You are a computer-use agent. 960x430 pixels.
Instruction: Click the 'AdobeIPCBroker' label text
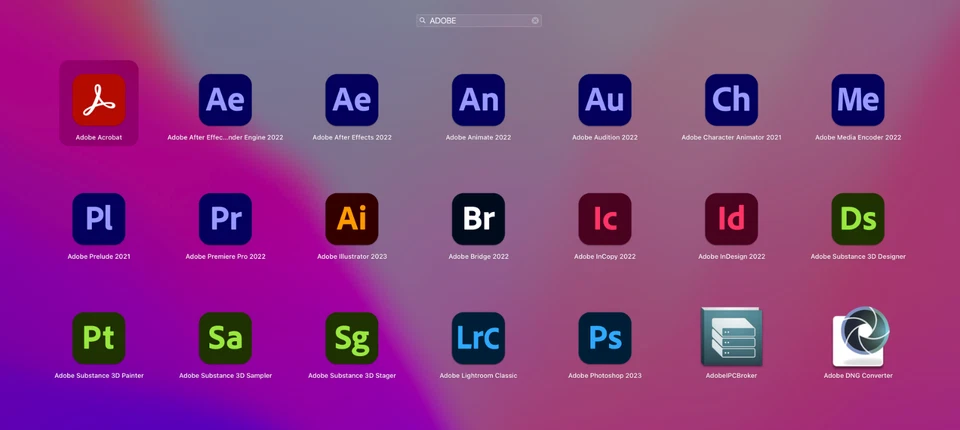732,375
